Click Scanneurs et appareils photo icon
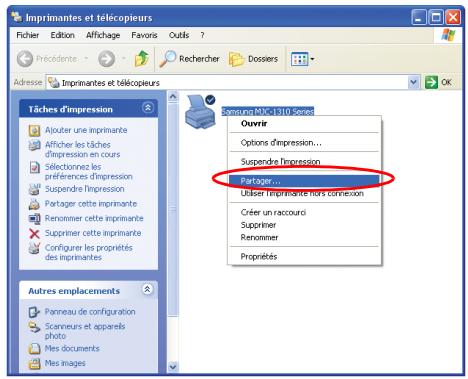Viewport: 468px width, 379px height. [x=34, y=327]
